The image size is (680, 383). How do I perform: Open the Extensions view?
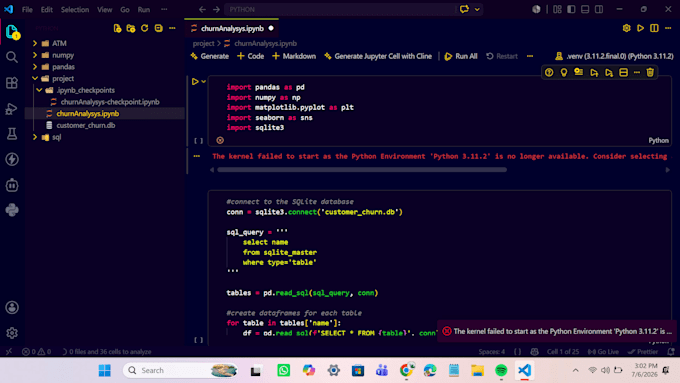tap(12, 82)
